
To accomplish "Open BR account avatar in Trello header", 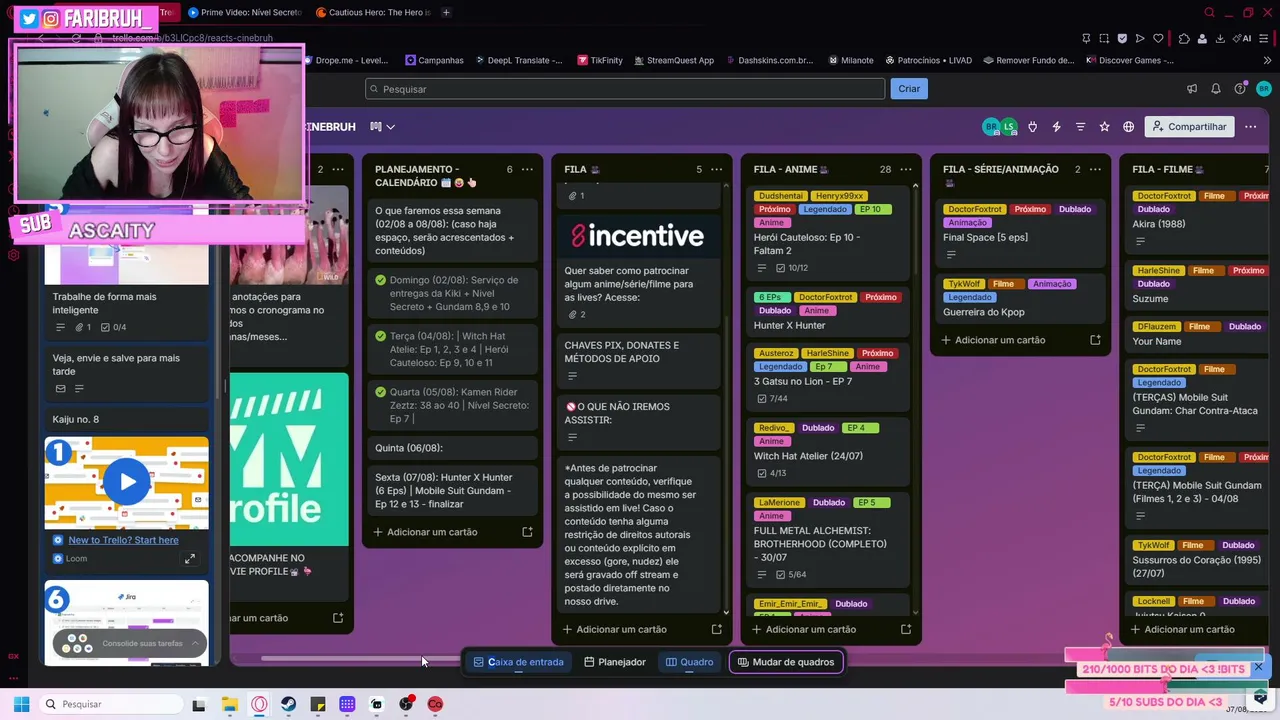I will click(1264, 89).
